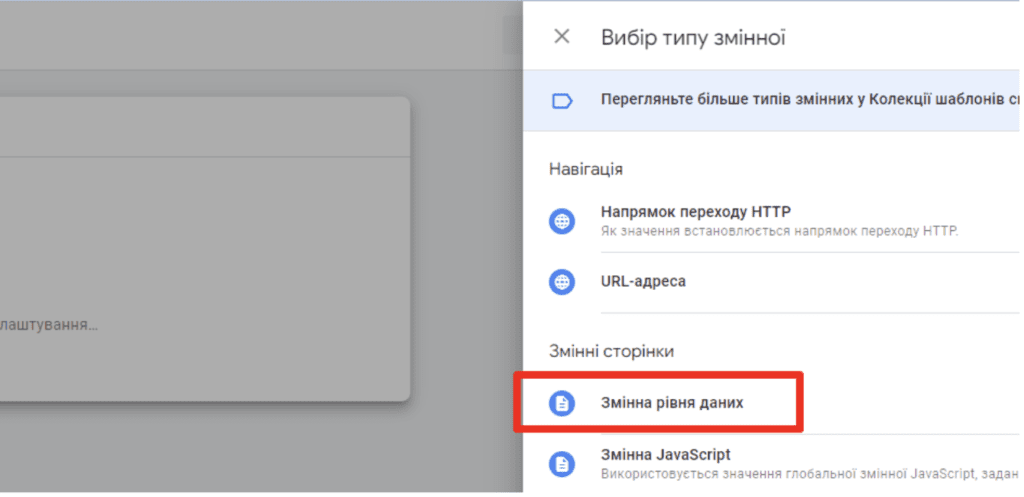Click the header area of the dimmed card
The height and width of the screenshot is (497, 1024).
[204, 127]
